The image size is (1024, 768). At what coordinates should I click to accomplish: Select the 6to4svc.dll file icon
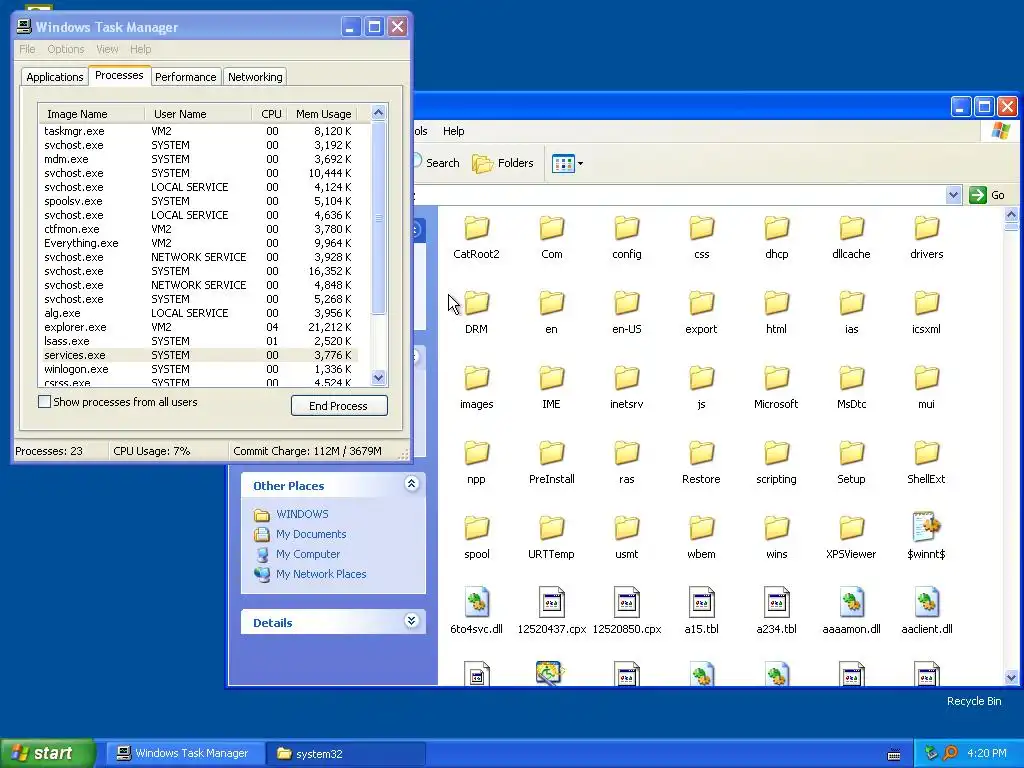pos(477,602)
